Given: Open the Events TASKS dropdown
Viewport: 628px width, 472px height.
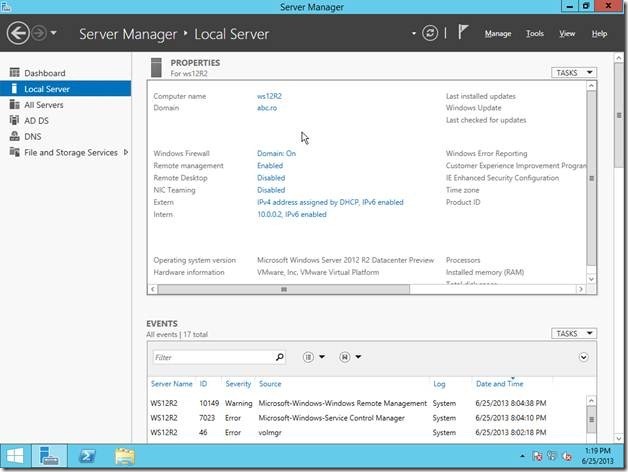Looking at the screenshot, I should (x=574, y=333).
